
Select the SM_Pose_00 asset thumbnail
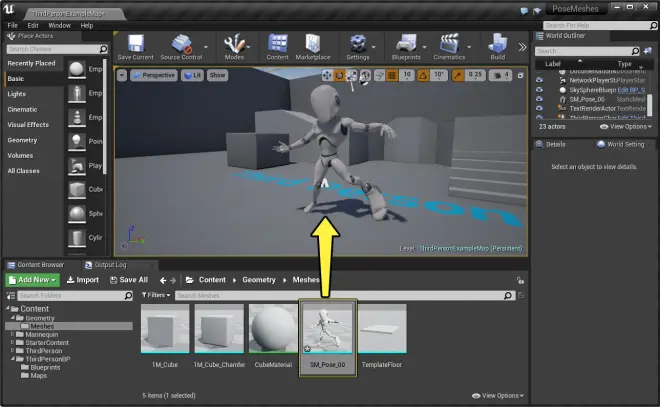point(328,329)
